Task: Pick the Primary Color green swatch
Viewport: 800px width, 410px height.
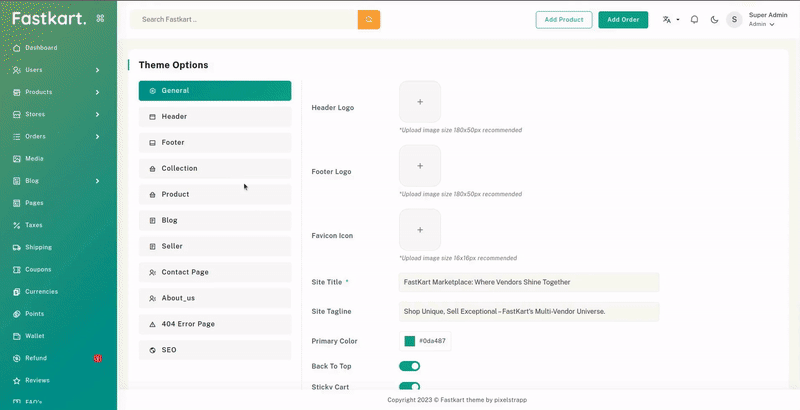Action: tap(410, 341)
